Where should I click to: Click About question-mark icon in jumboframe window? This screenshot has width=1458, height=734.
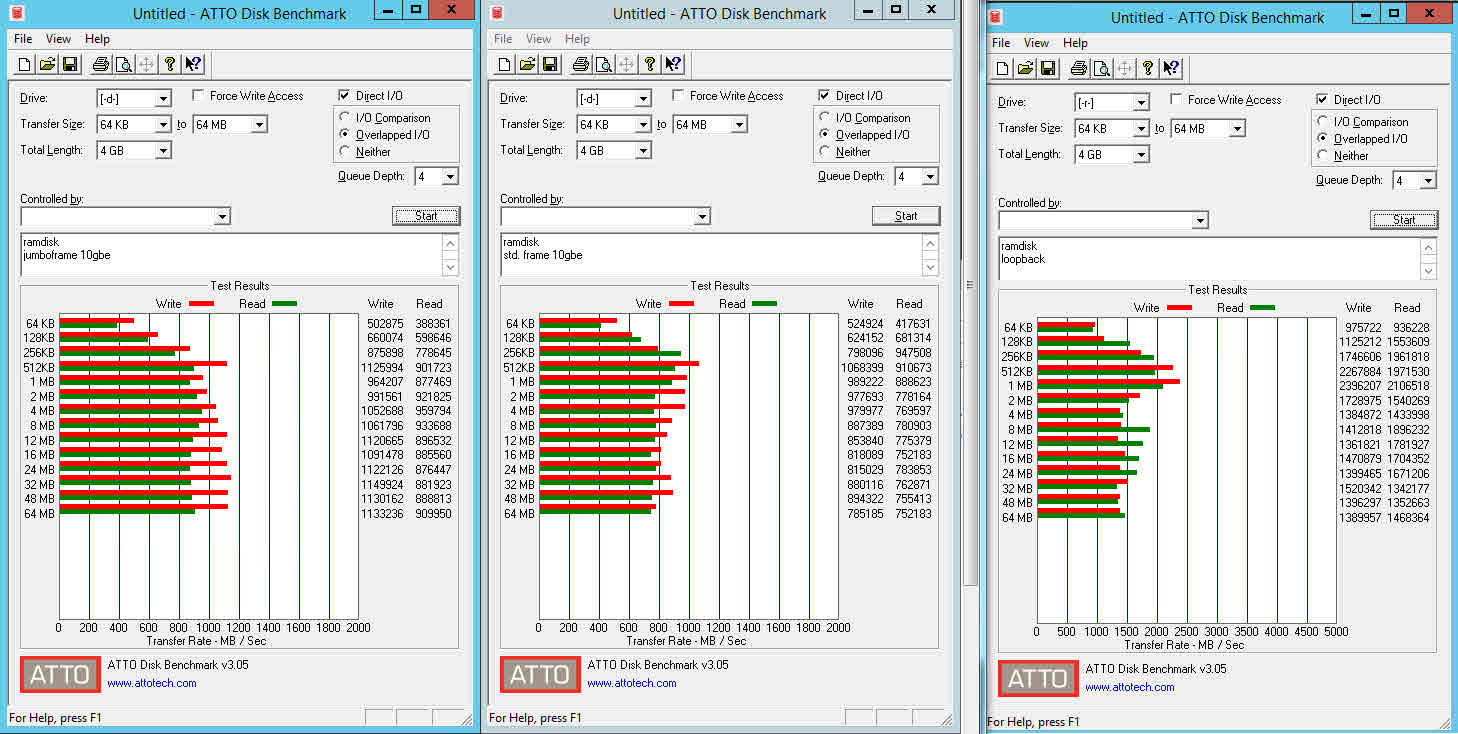(x=170, y=65)
